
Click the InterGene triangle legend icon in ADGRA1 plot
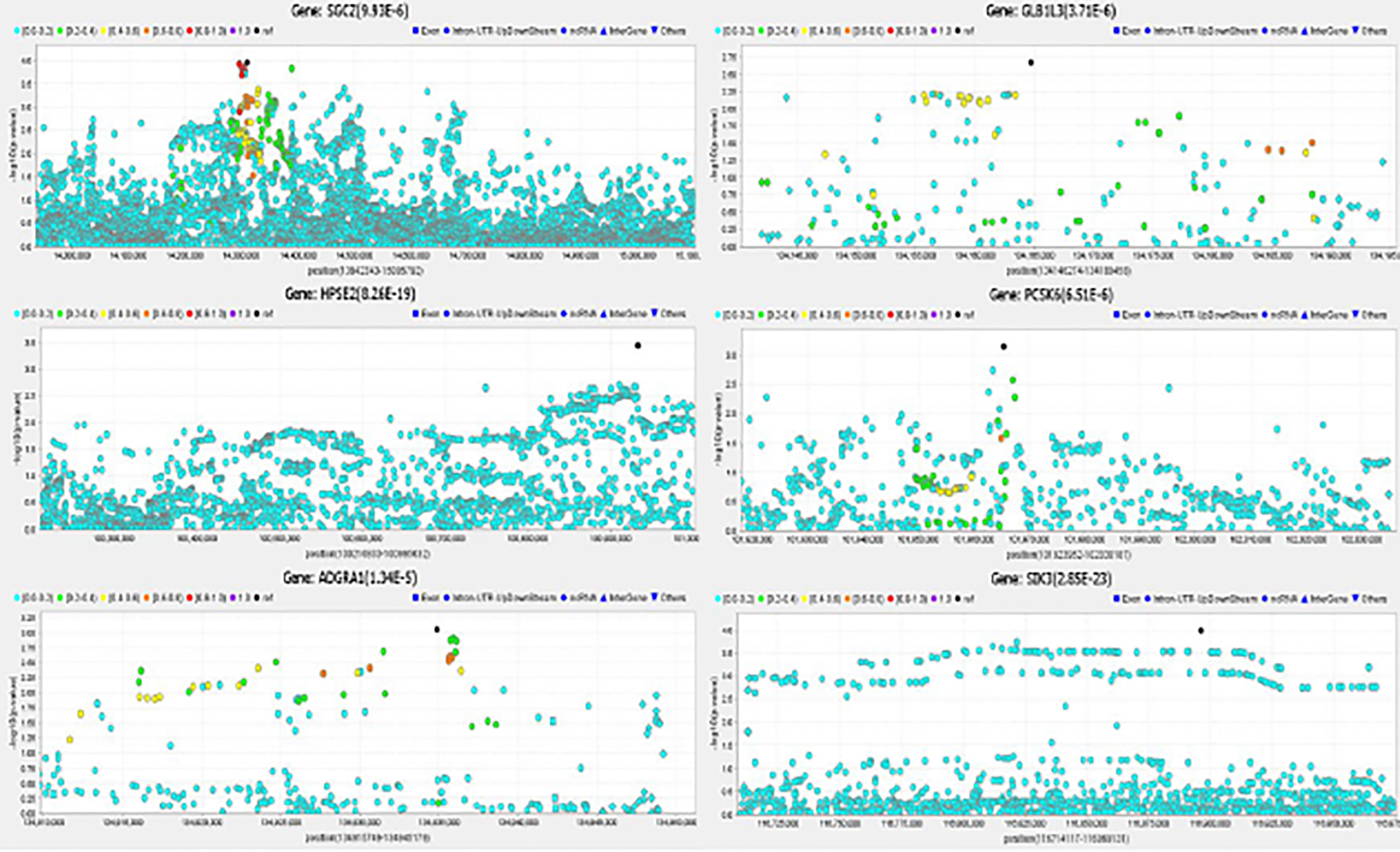click(x=604, y=598)
